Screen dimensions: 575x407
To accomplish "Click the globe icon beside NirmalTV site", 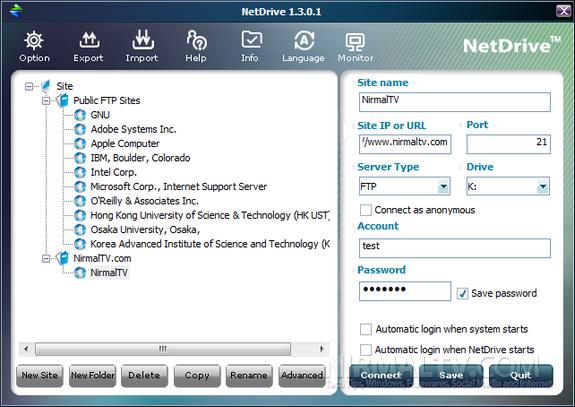I will click(x=80, y=272).
